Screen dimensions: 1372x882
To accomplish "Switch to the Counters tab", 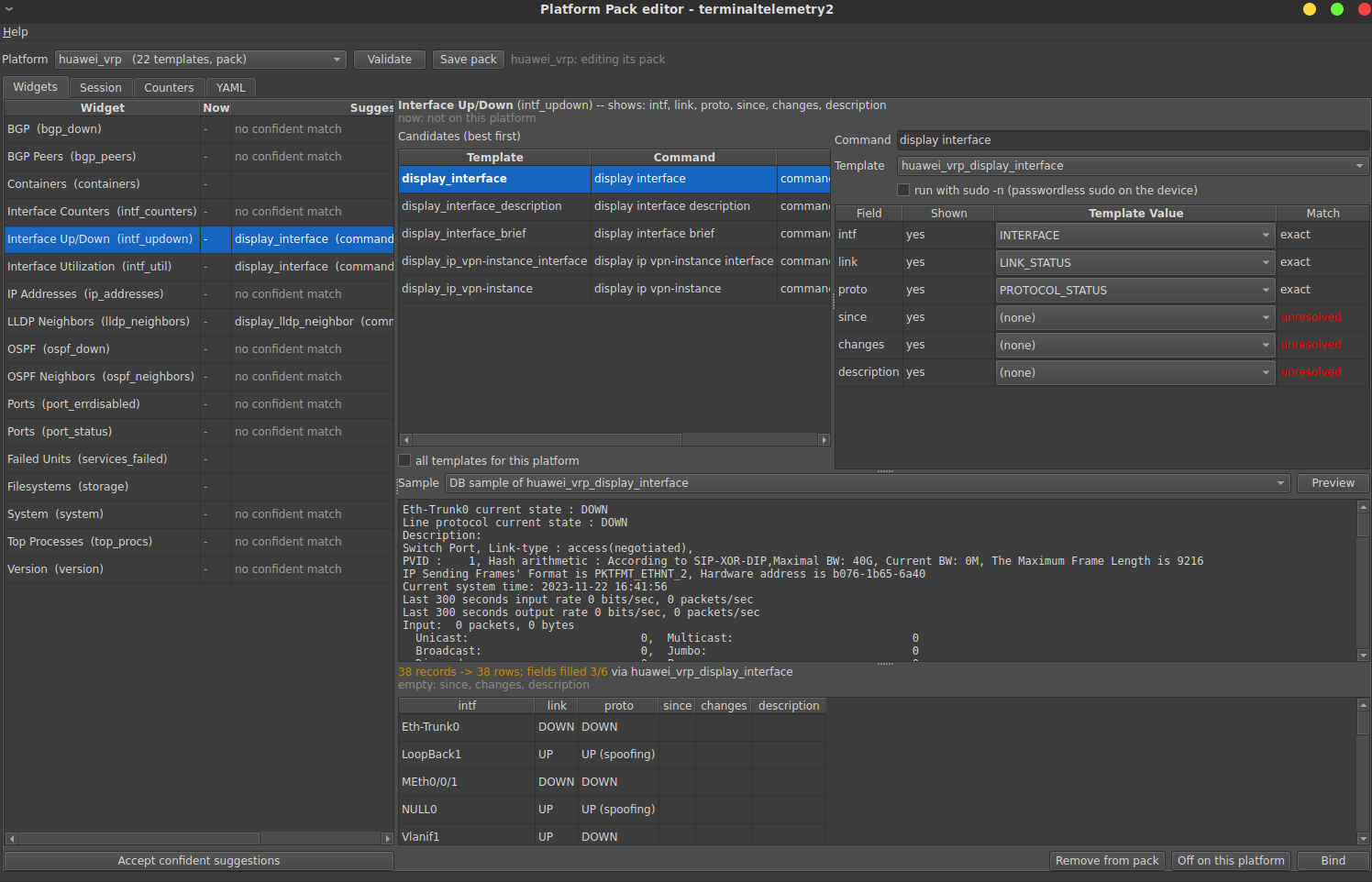I will tap(169, 88).
